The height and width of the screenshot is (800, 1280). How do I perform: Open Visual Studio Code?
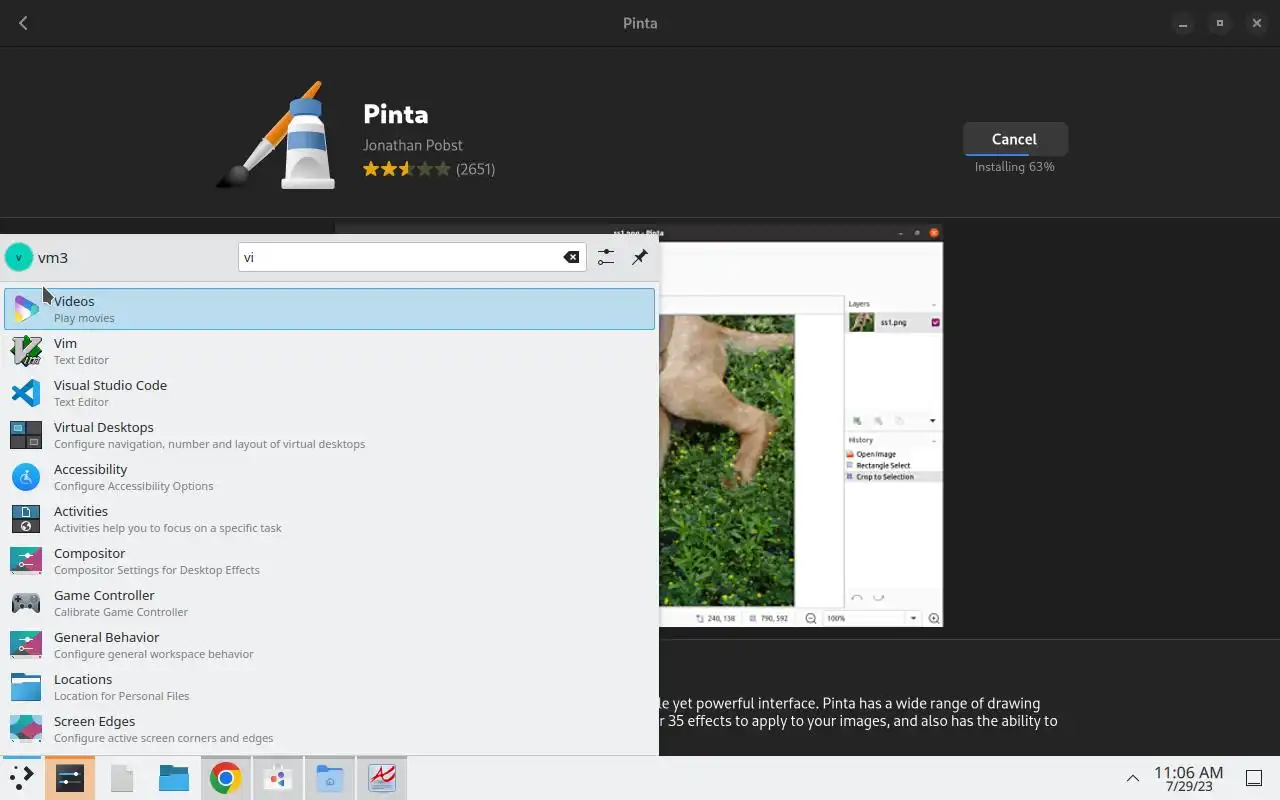tap(330, 393)
